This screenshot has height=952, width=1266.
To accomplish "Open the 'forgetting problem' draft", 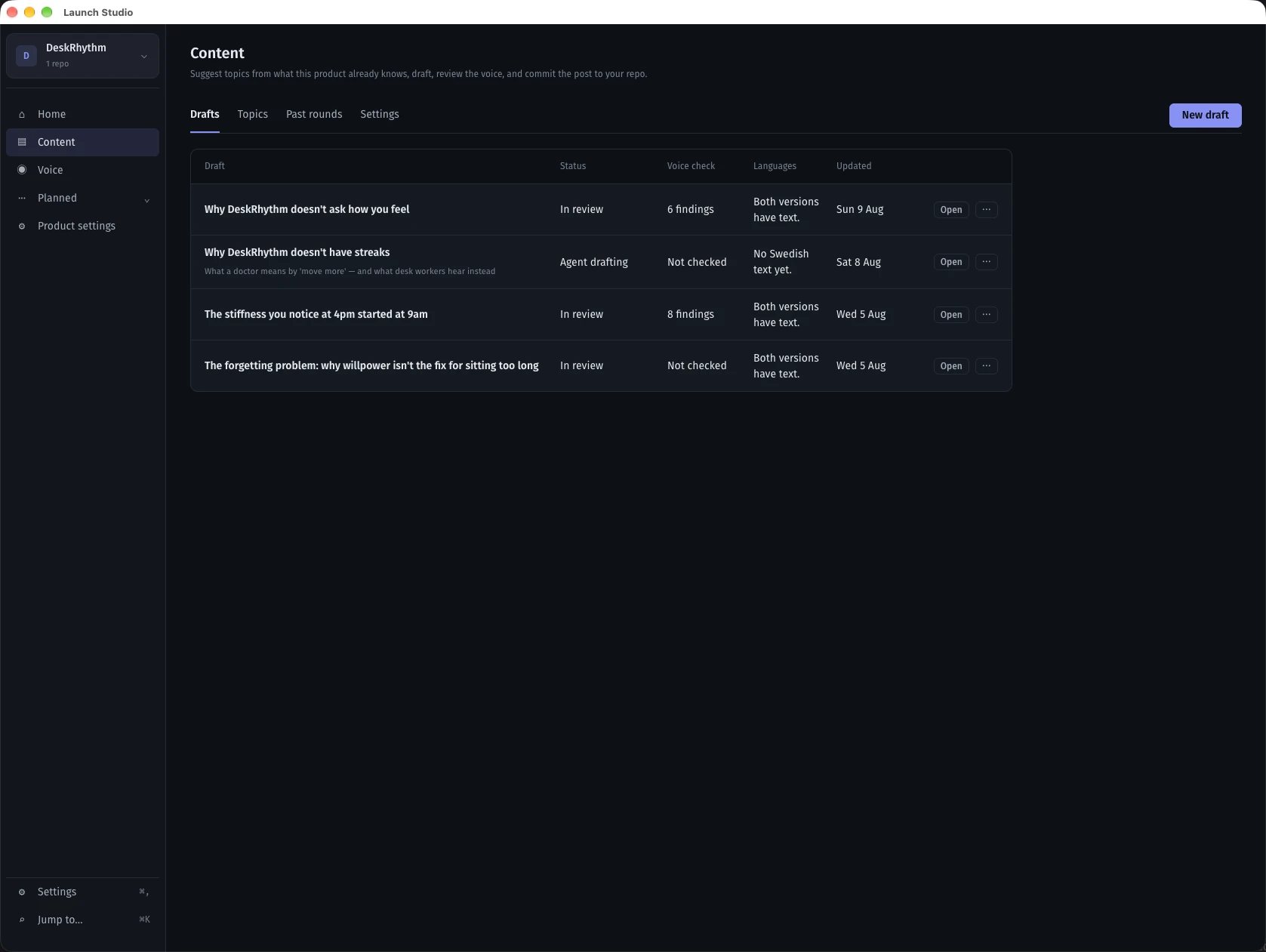I will pos(951,366).
